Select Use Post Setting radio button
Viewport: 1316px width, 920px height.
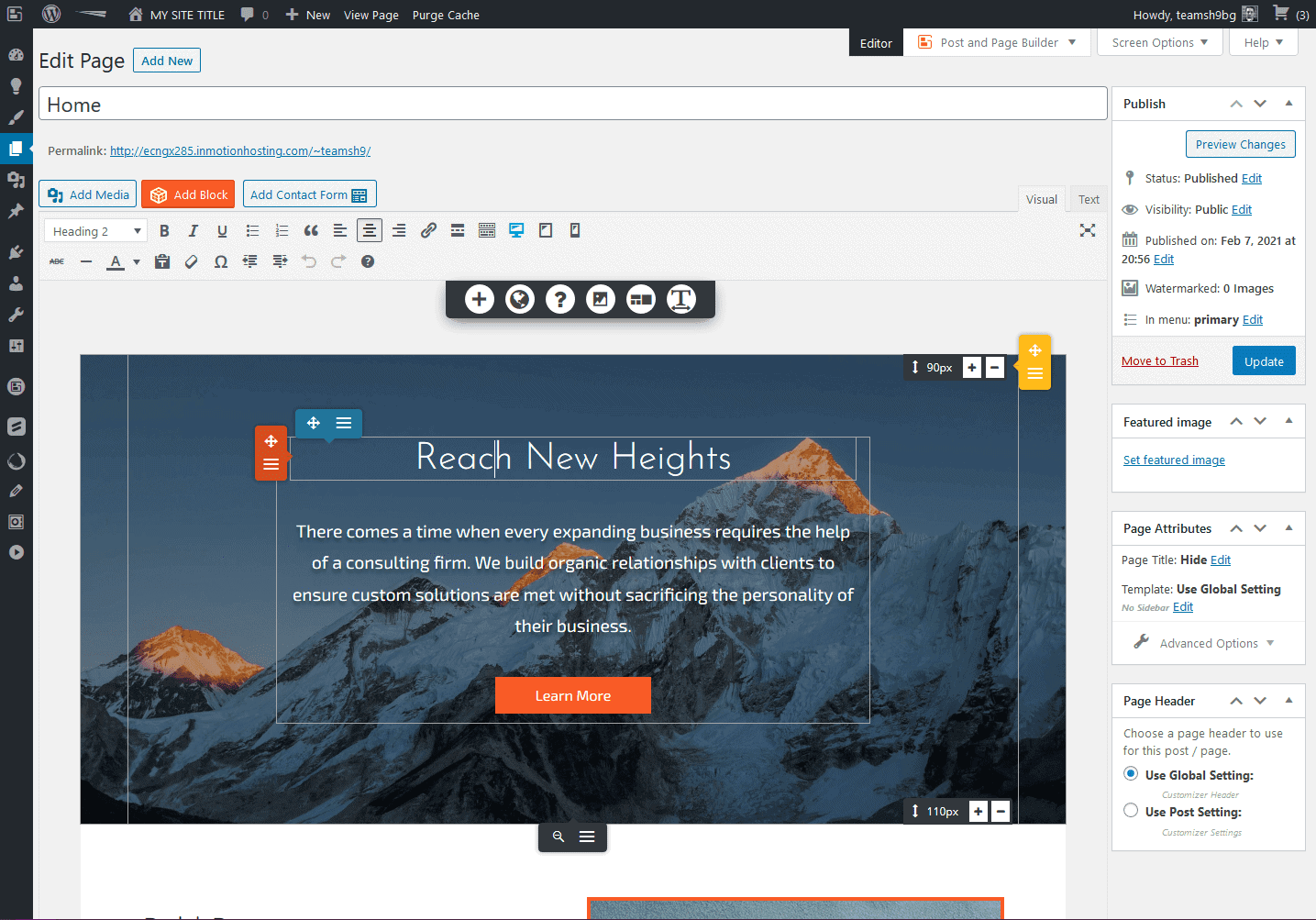click(x=1131, y=811)
